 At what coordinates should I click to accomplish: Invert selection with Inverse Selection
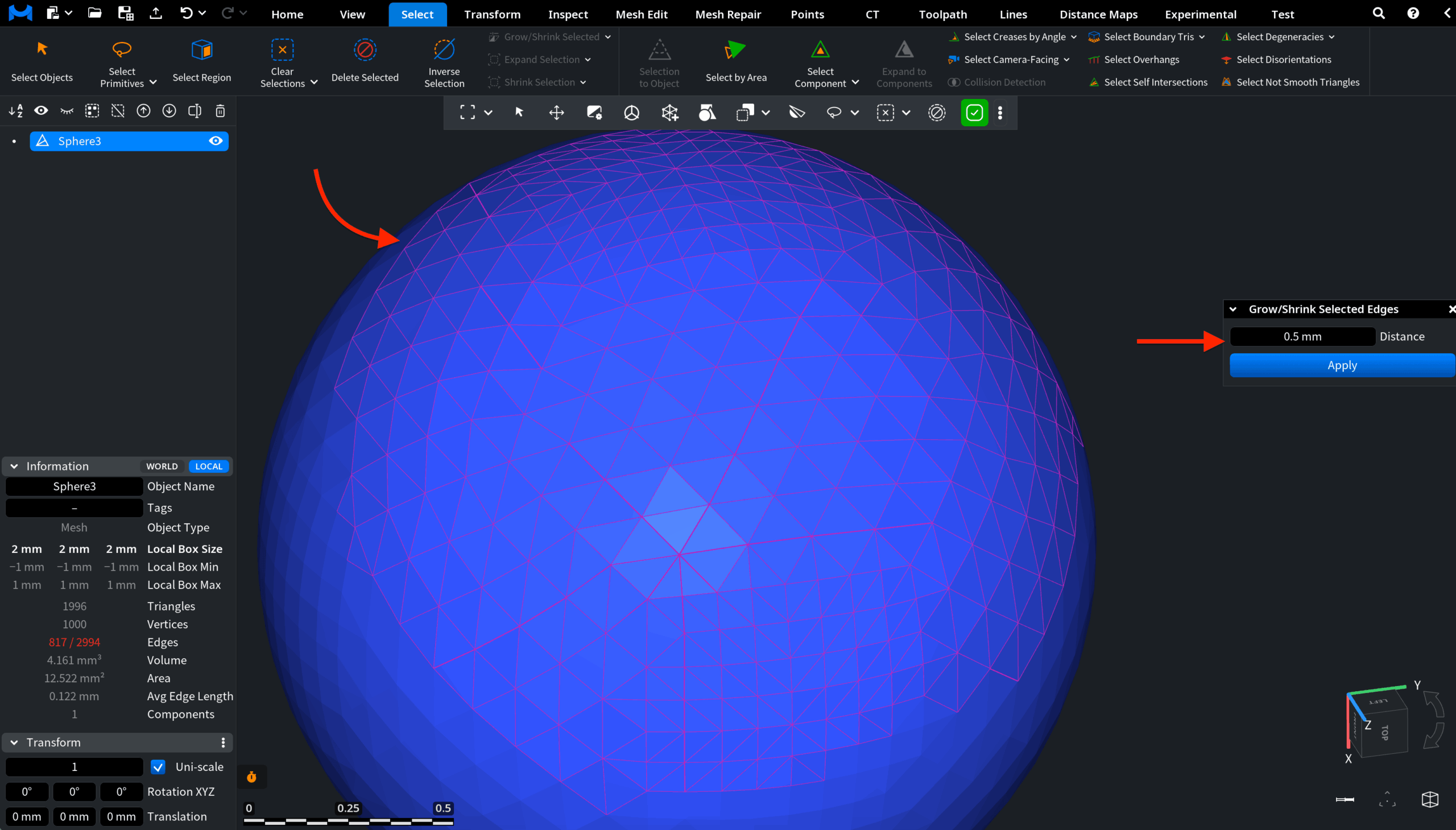coord(444,62)
